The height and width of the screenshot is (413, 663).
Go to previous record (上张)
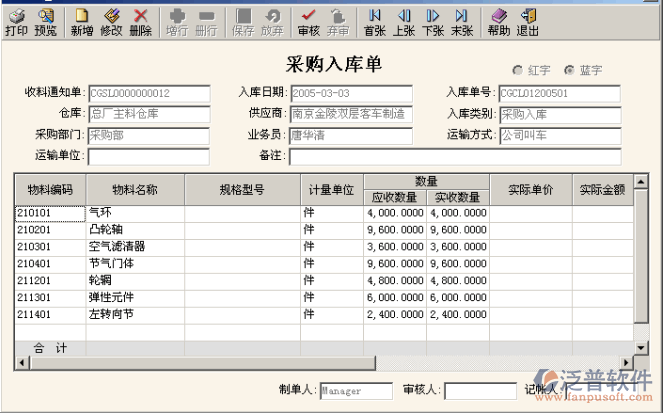[404, 22]
